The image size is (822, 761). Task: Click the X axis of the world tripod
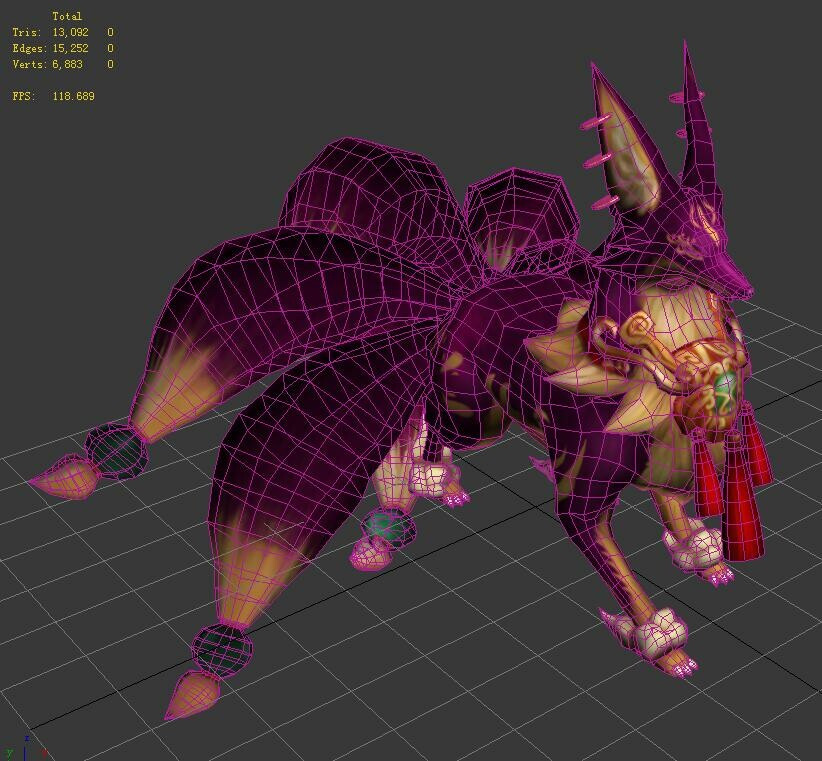(x=43, y=752)
